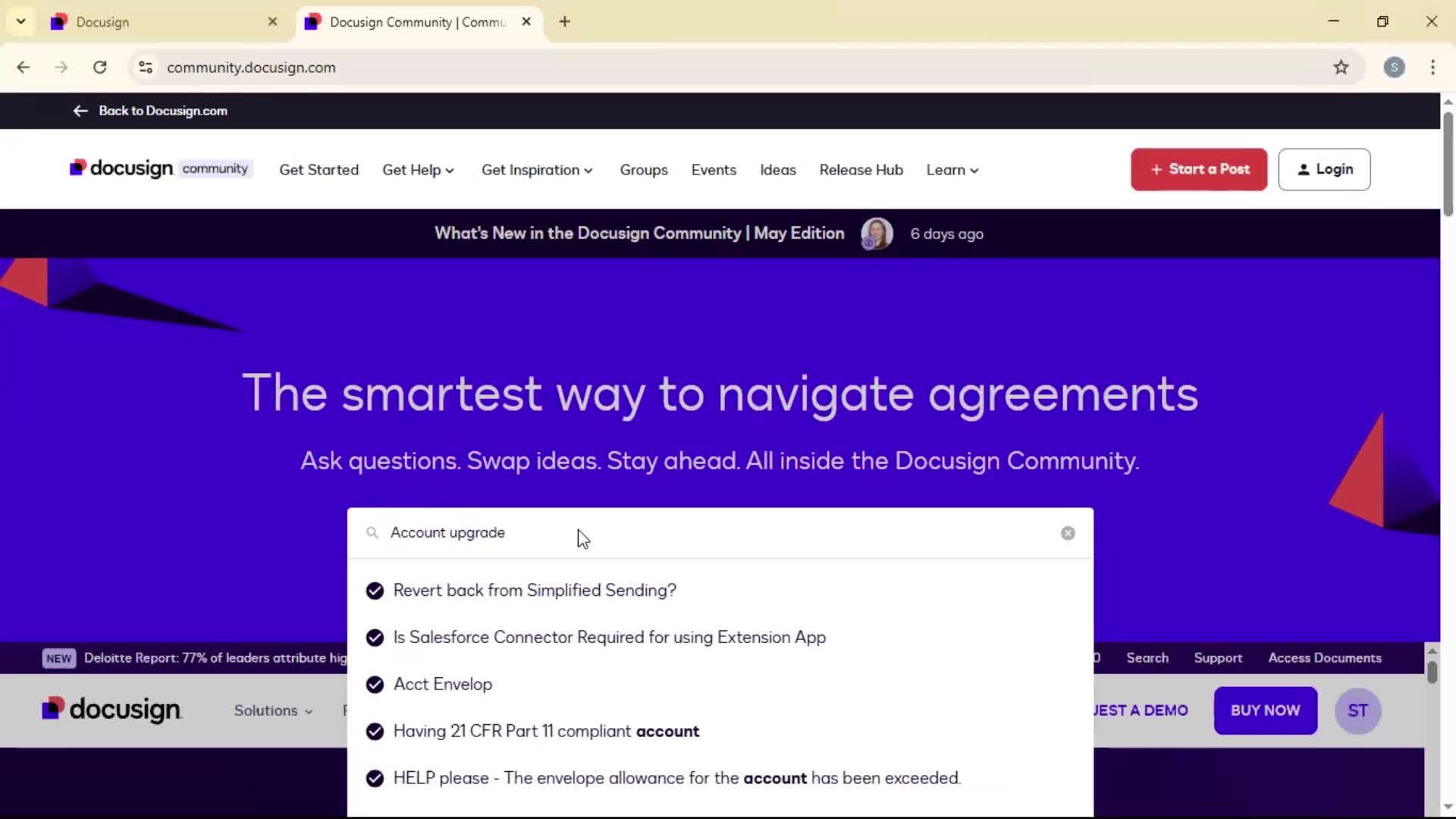Expand the Learn menu
This screenshot has width=1456, height=819.
click(x=952, y=171)
